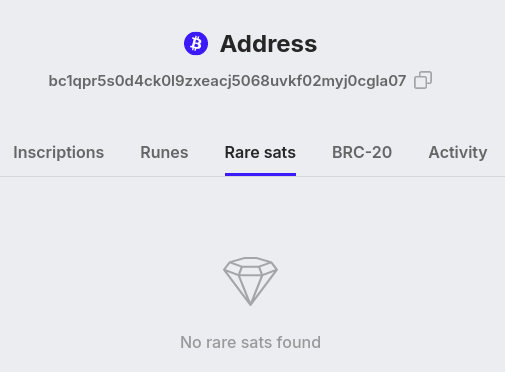
Task: Click the gem outline above the empty message
Action: (250, 281)
